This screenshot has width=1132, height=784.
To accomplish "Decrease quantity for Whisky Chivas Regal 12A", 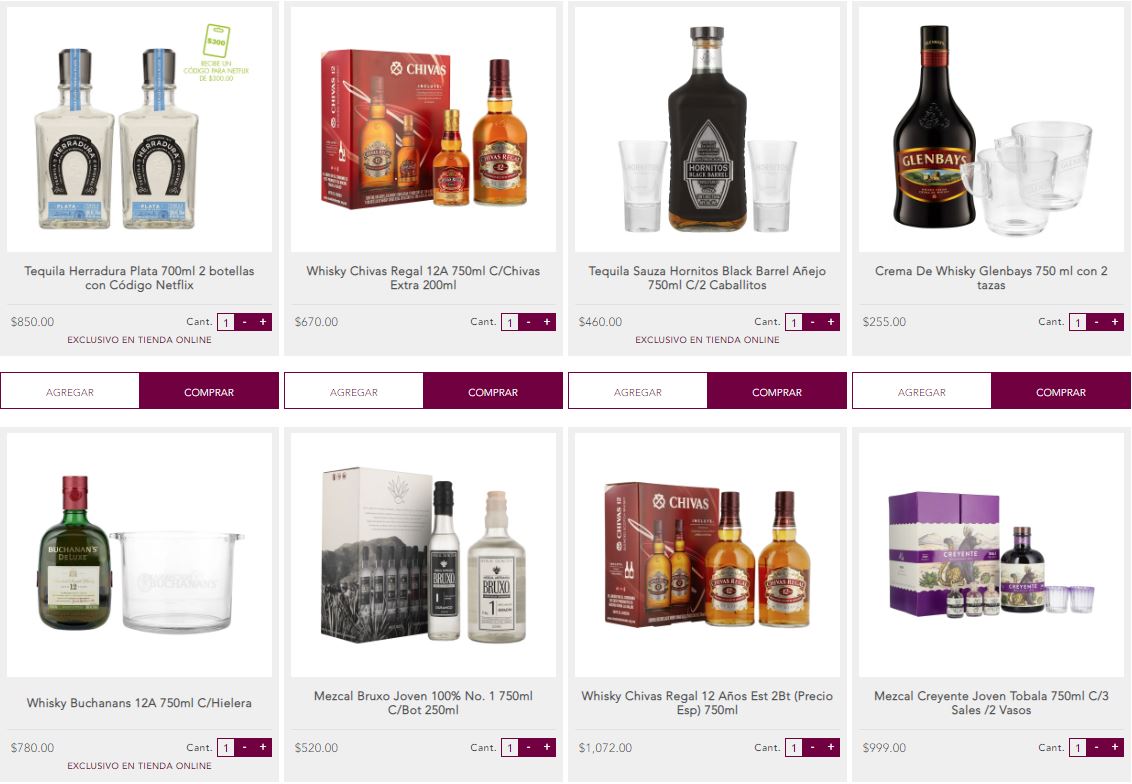I will (x=528, y=322).
